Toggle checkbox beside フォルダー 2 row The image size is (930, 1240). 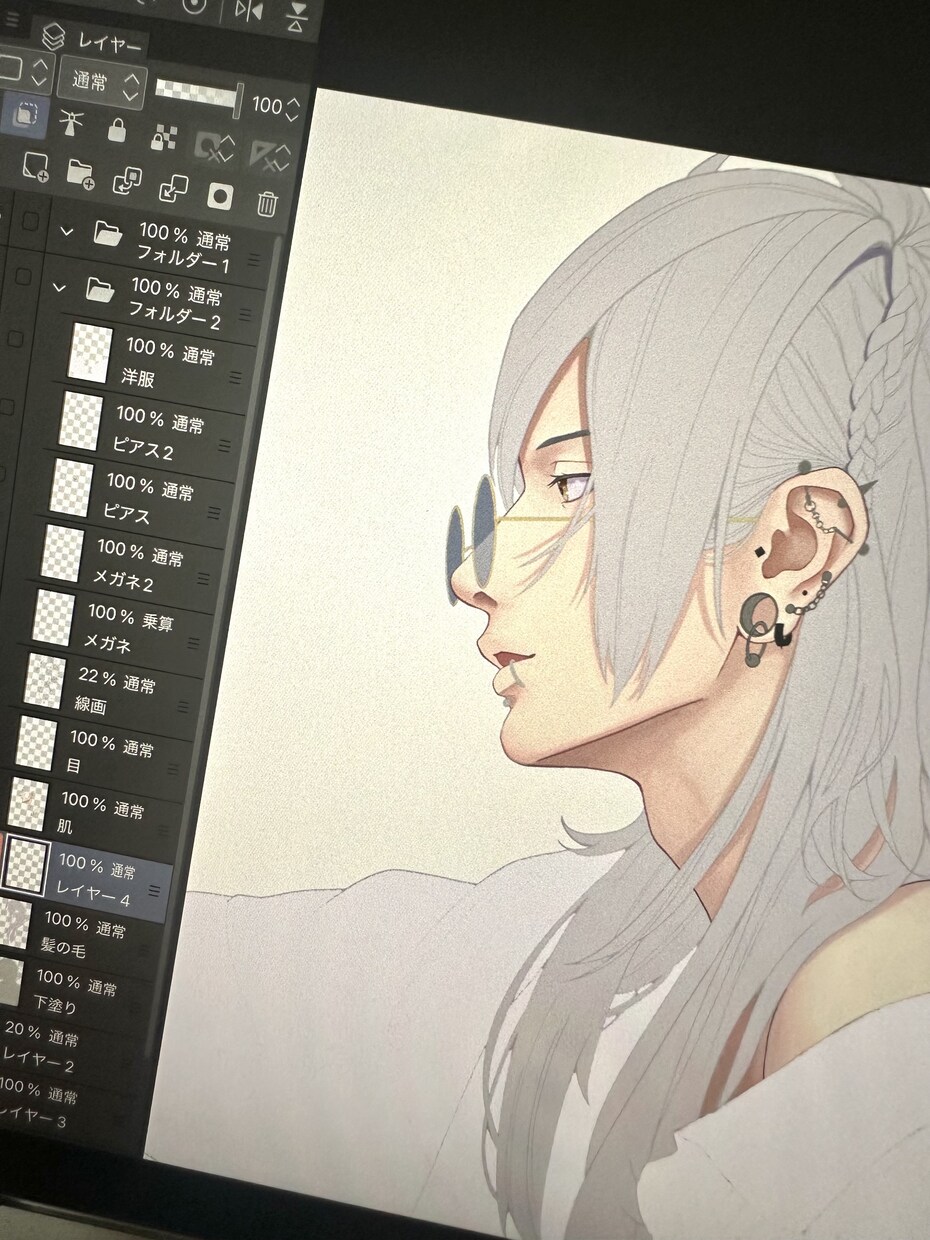coord(22,276)
